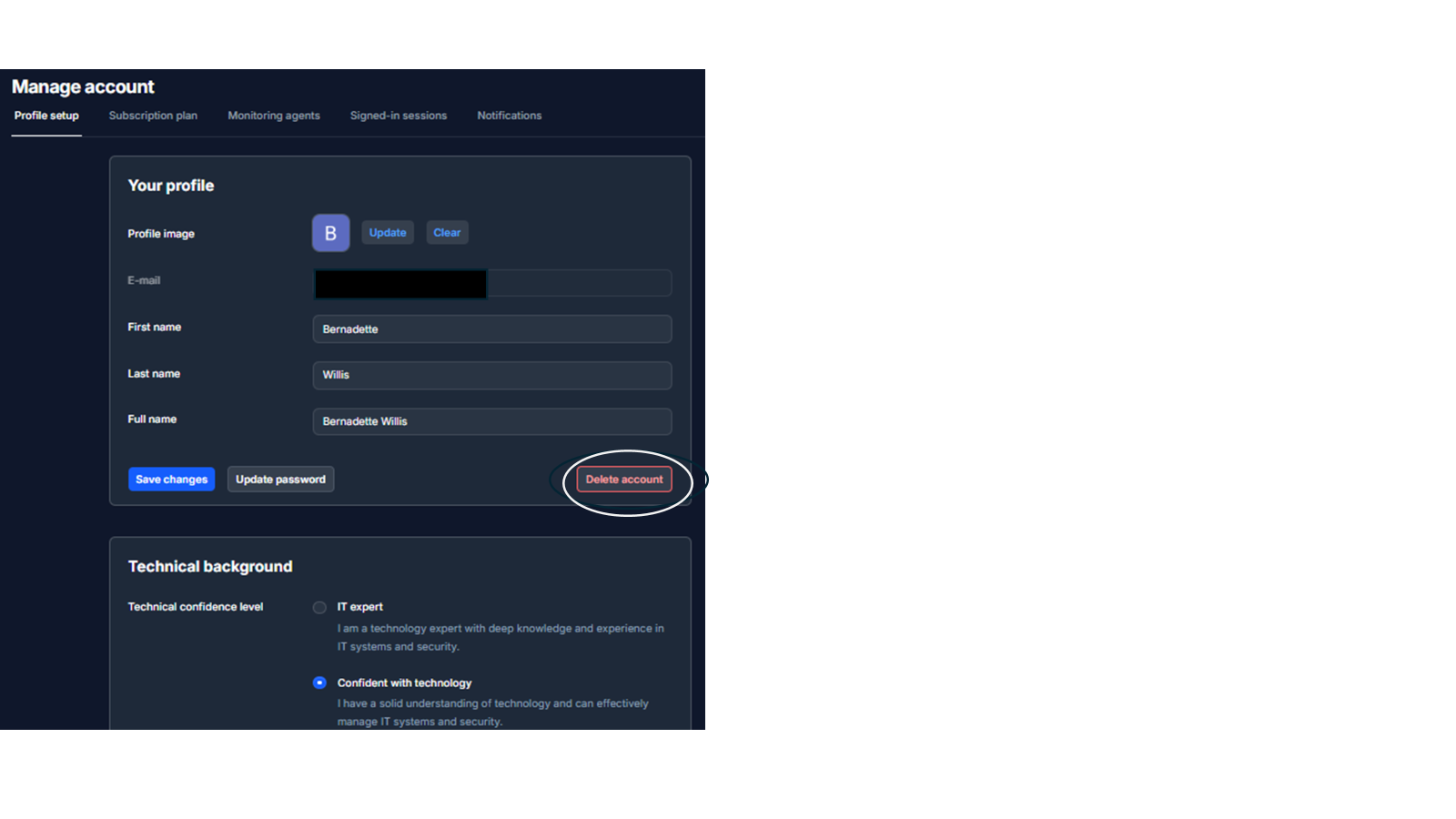Image resolution: width=1456 pixels, height=819 pixels.
Task: Focus the Full name input field
Action: pos(491,421)
